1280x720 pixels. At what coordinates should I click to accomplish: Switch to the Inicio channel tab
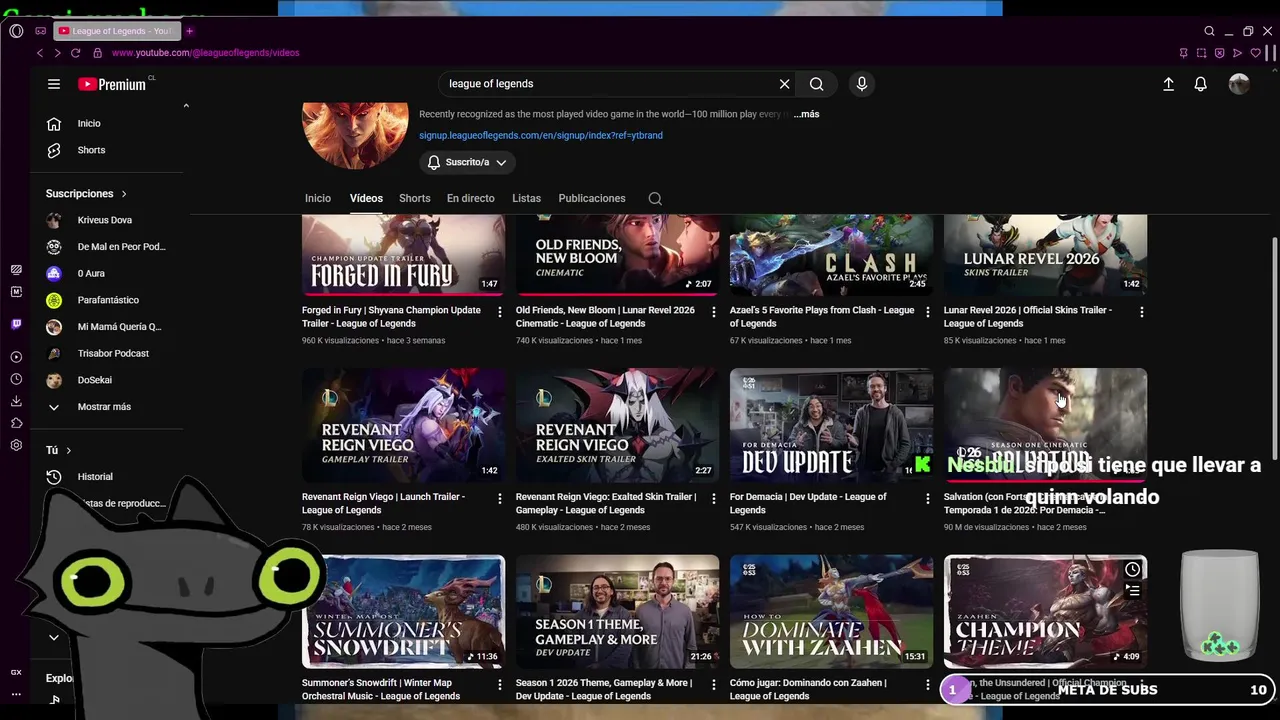coord(318,198)
